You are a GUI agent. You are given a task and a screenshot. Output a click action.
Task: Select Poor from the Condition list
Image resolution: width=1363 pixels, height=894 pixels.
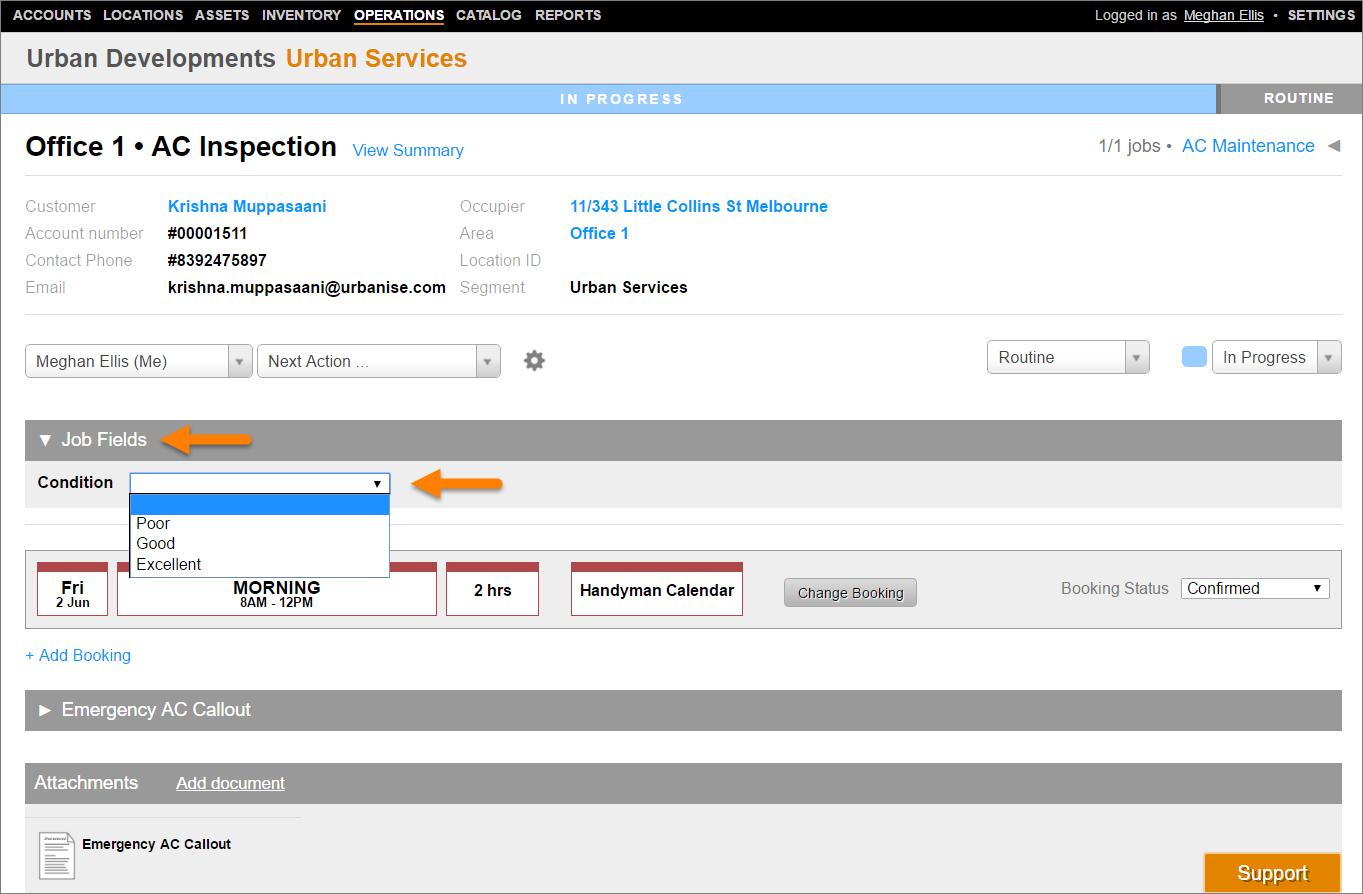[x=154, y=523]
